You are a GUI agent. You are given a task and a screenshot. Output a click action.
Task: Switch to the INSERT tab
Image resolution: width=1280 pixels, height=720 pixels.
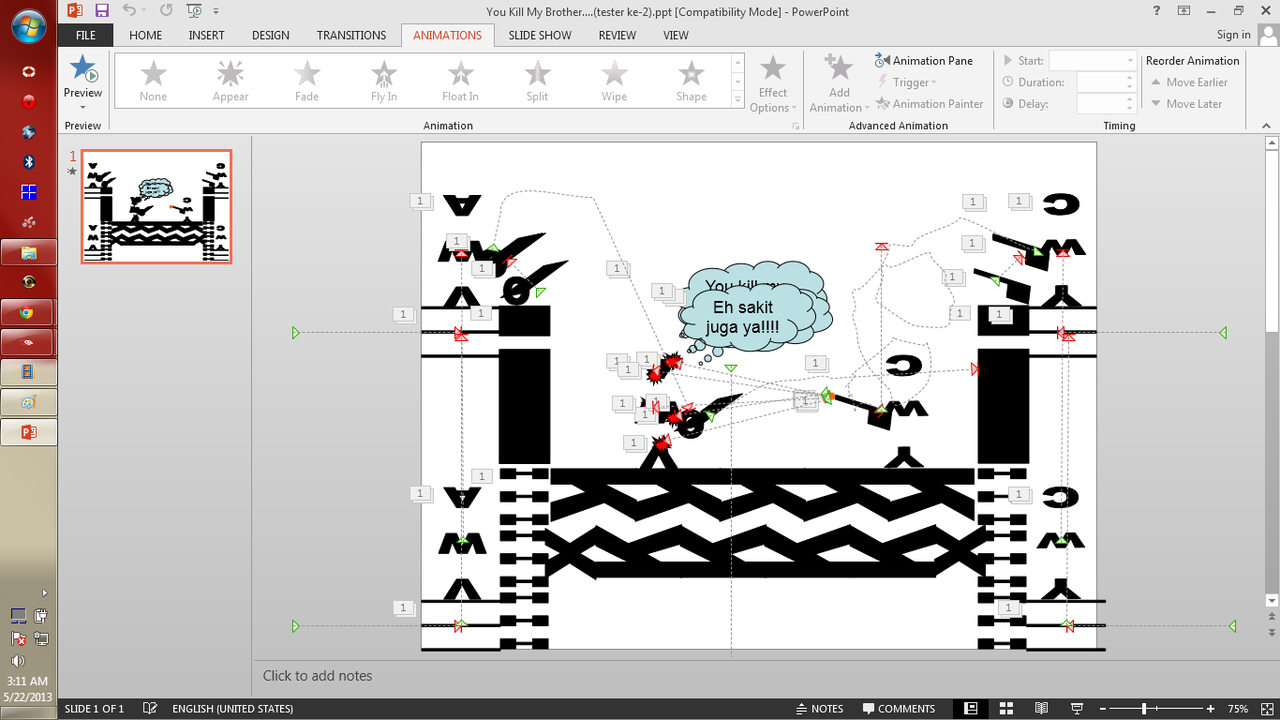207,35
